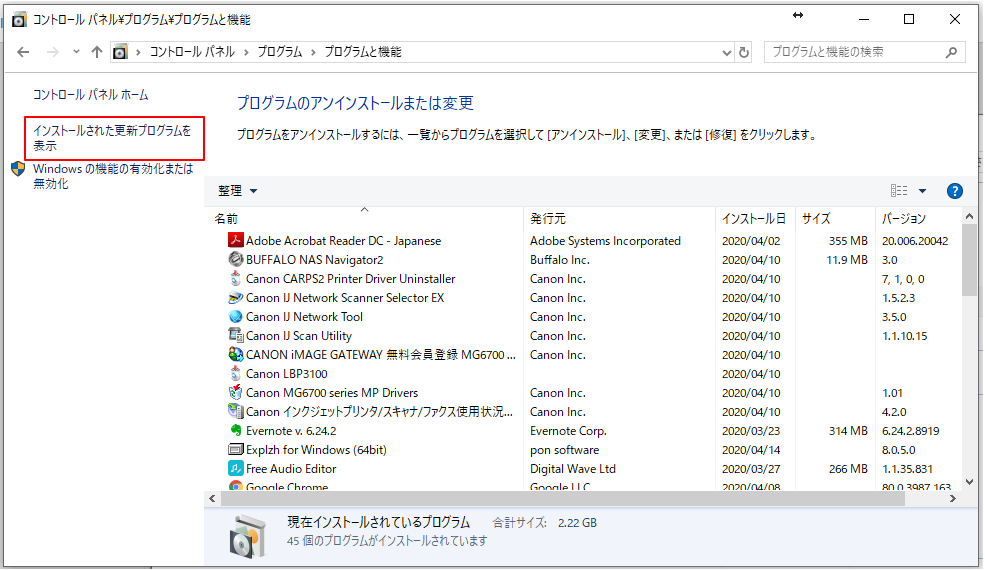
Task: Click the search magnifier icon
Action: tap(951, 52)
